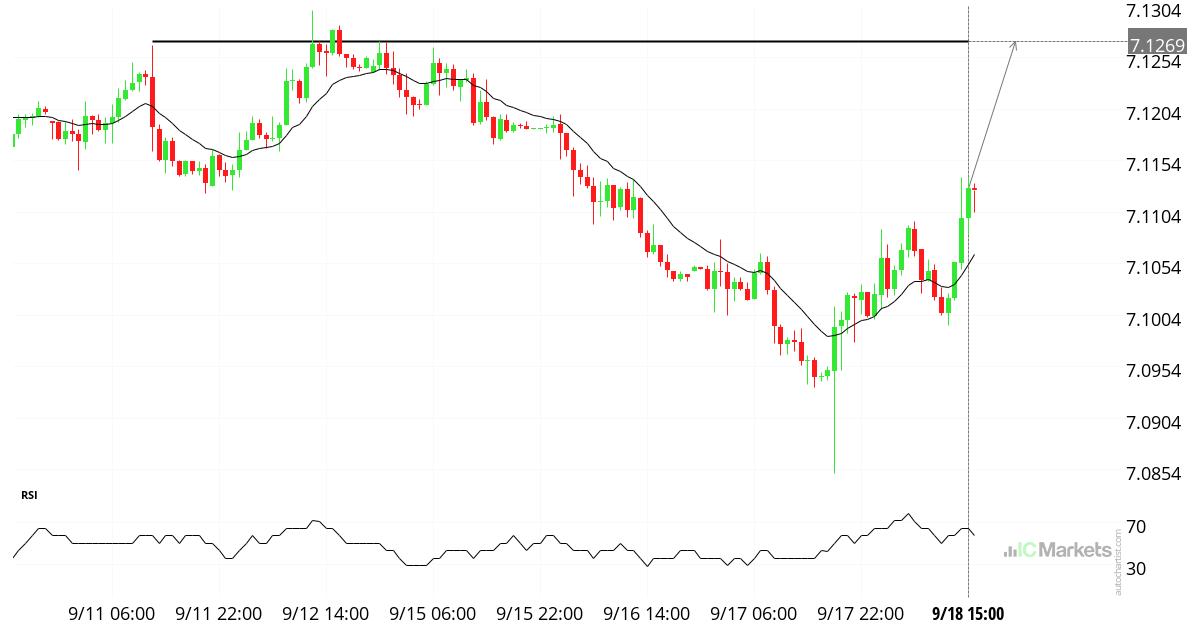Click the RSI 70 level label
The image size is (1200, 630).
click(1136, 527)
